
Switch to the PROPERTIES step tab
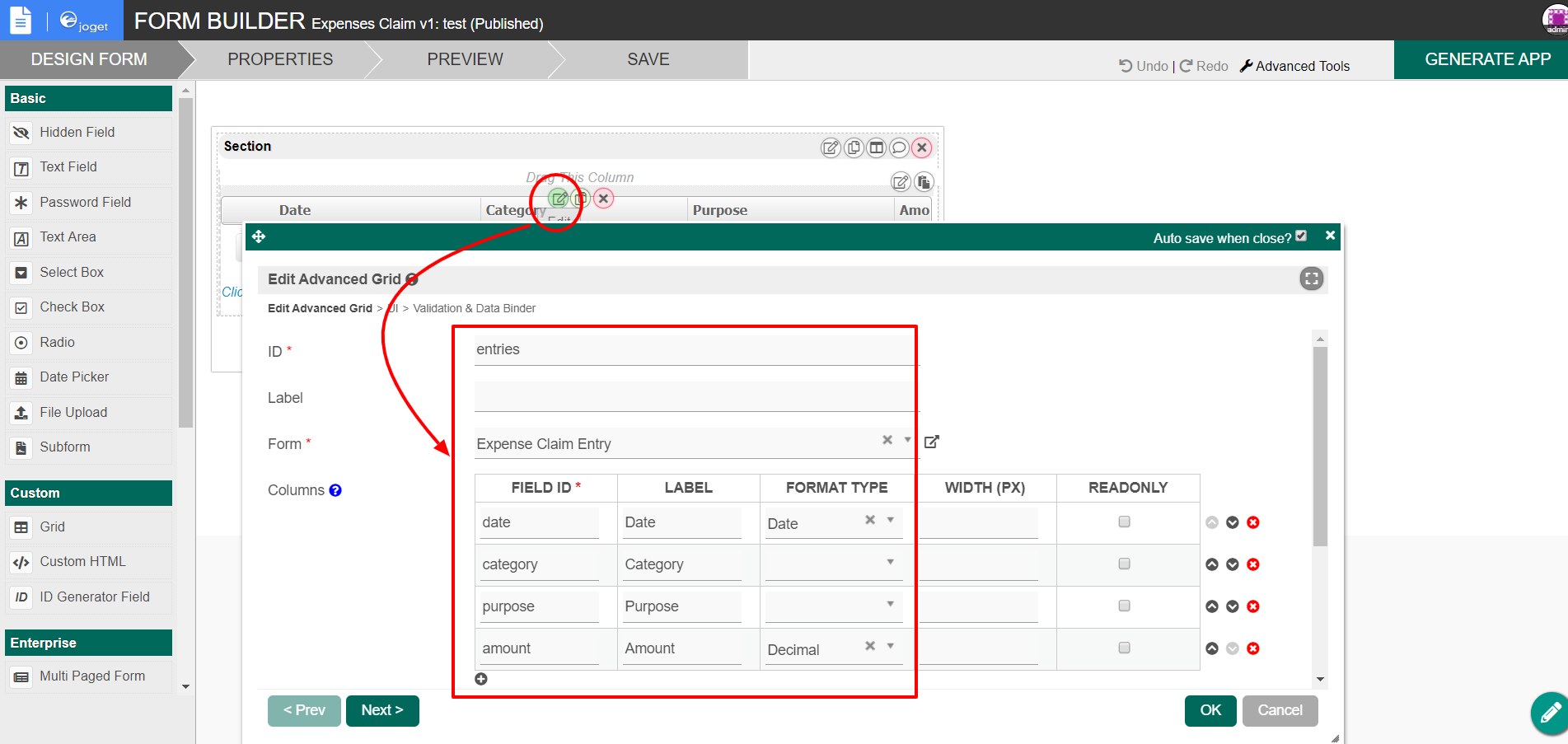pyautogui.click(x=280, y=59)
